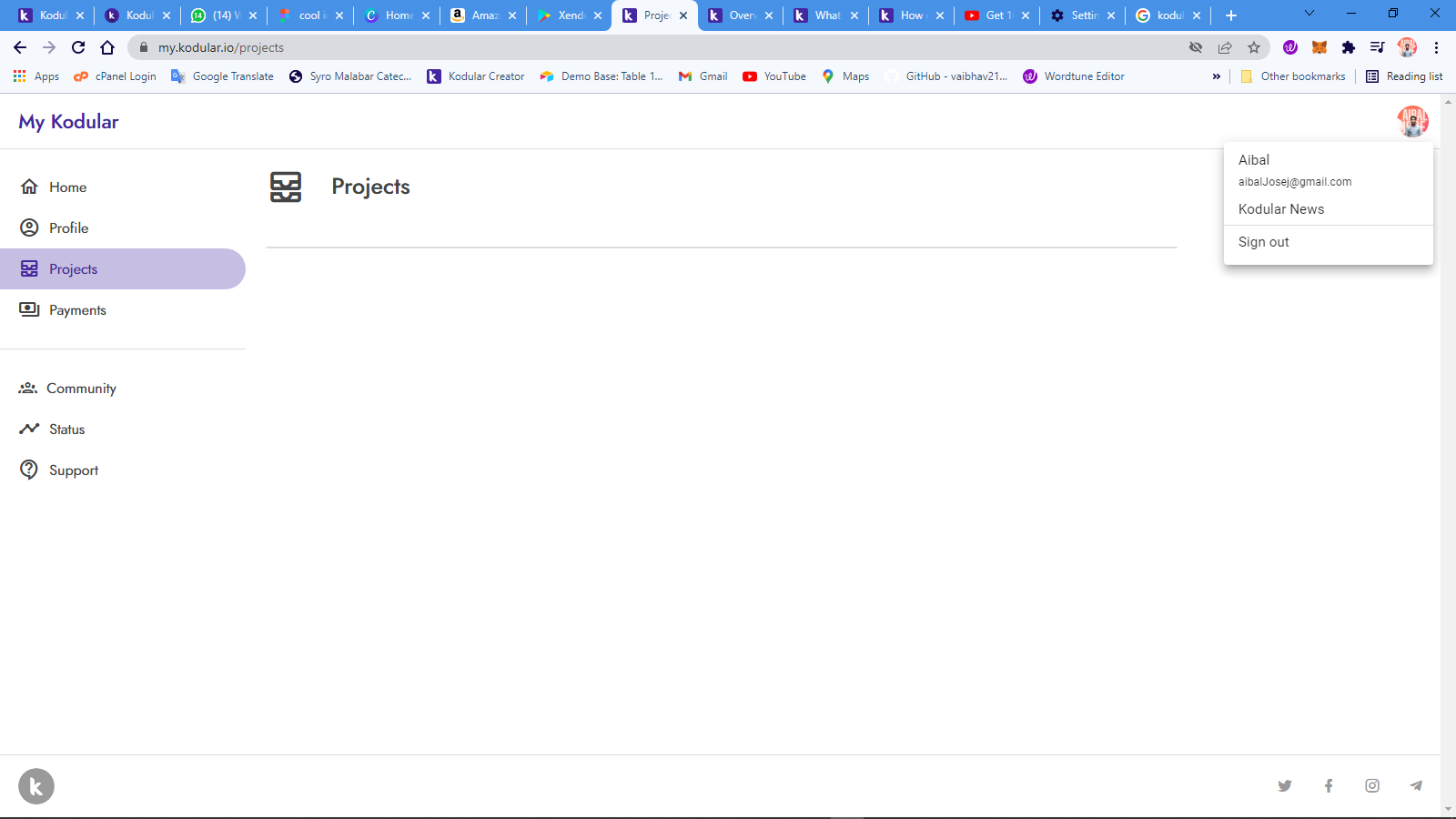Open Payments in the sidebar

(123, 309)
